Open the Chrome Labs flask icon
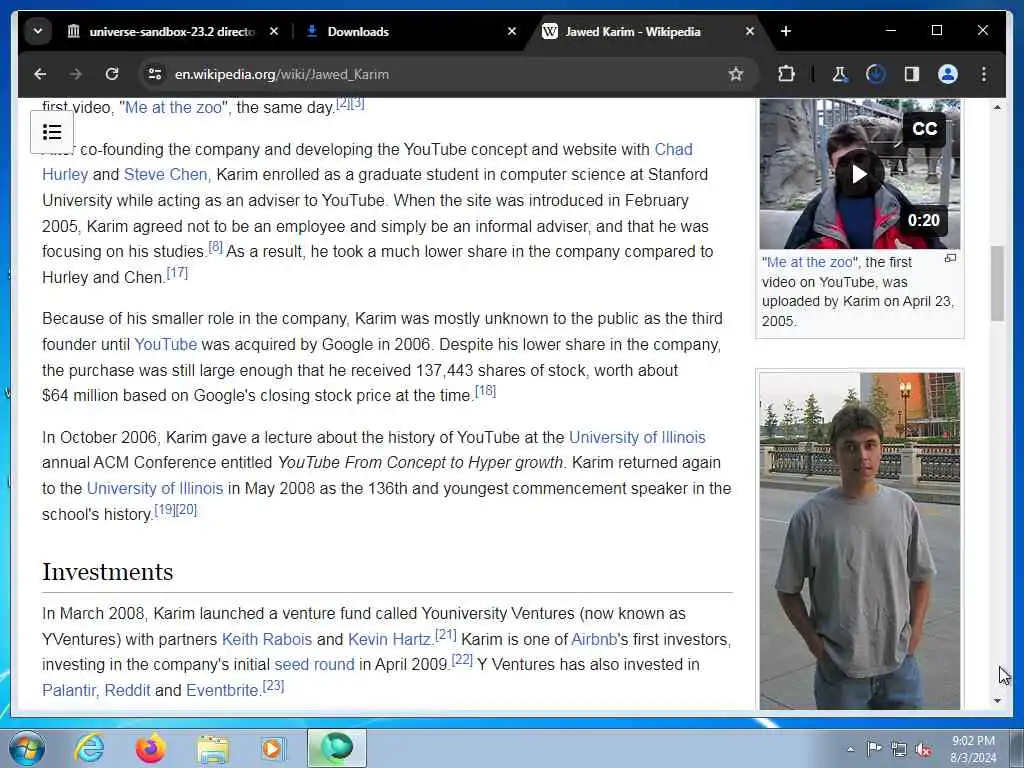1024x768 pixels. pyautogui.click(x=839, y=74)
